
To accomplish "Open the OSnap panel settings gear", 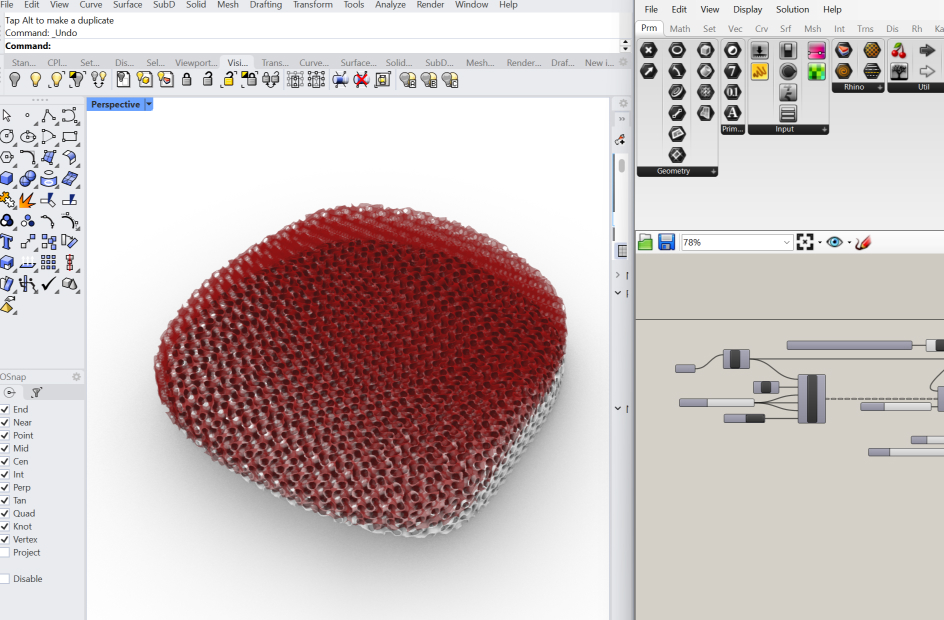I will pyautogui.click(x=76, y=376).
